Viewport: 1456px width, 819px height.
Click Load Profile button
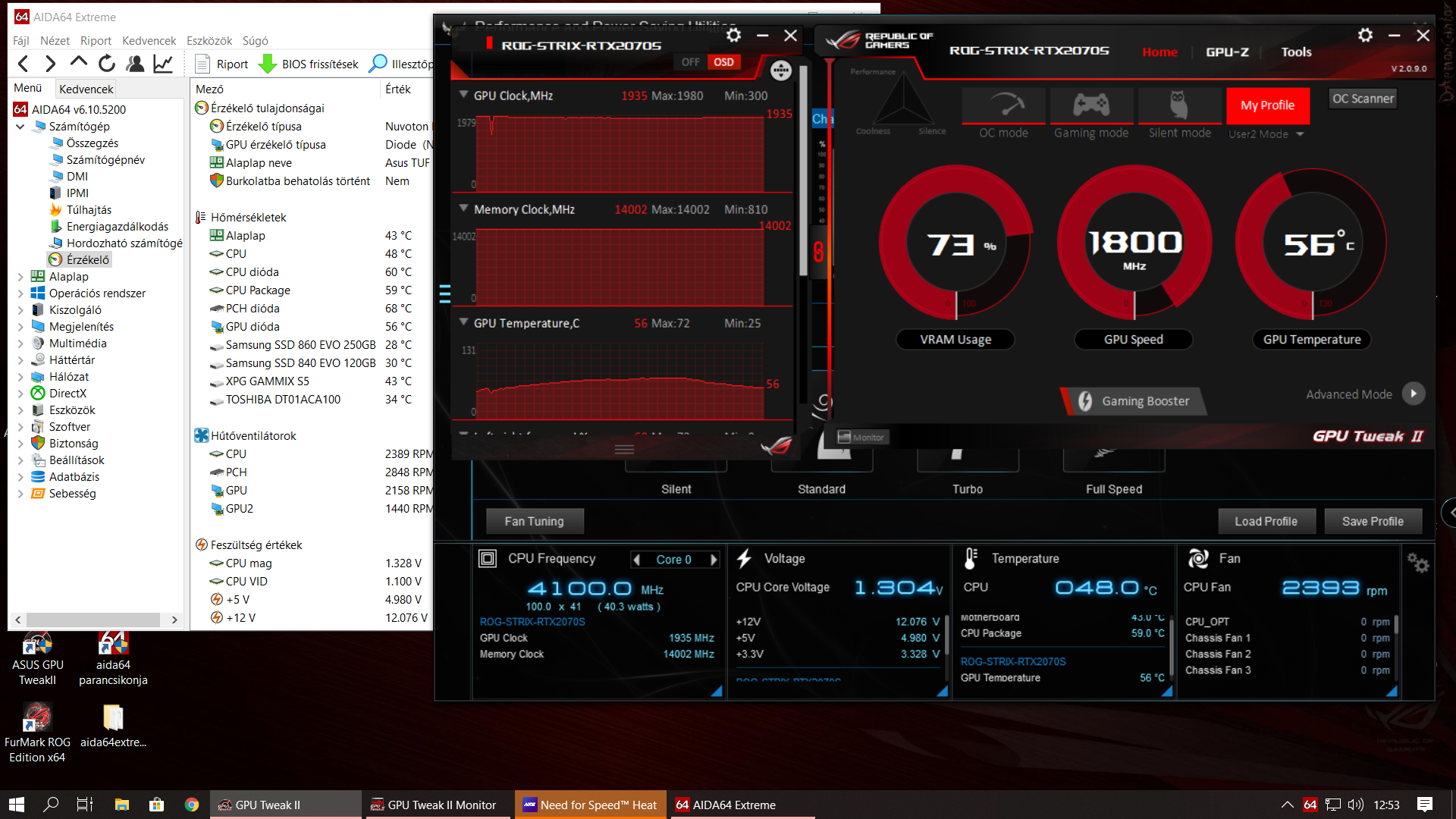(1266, 521)
